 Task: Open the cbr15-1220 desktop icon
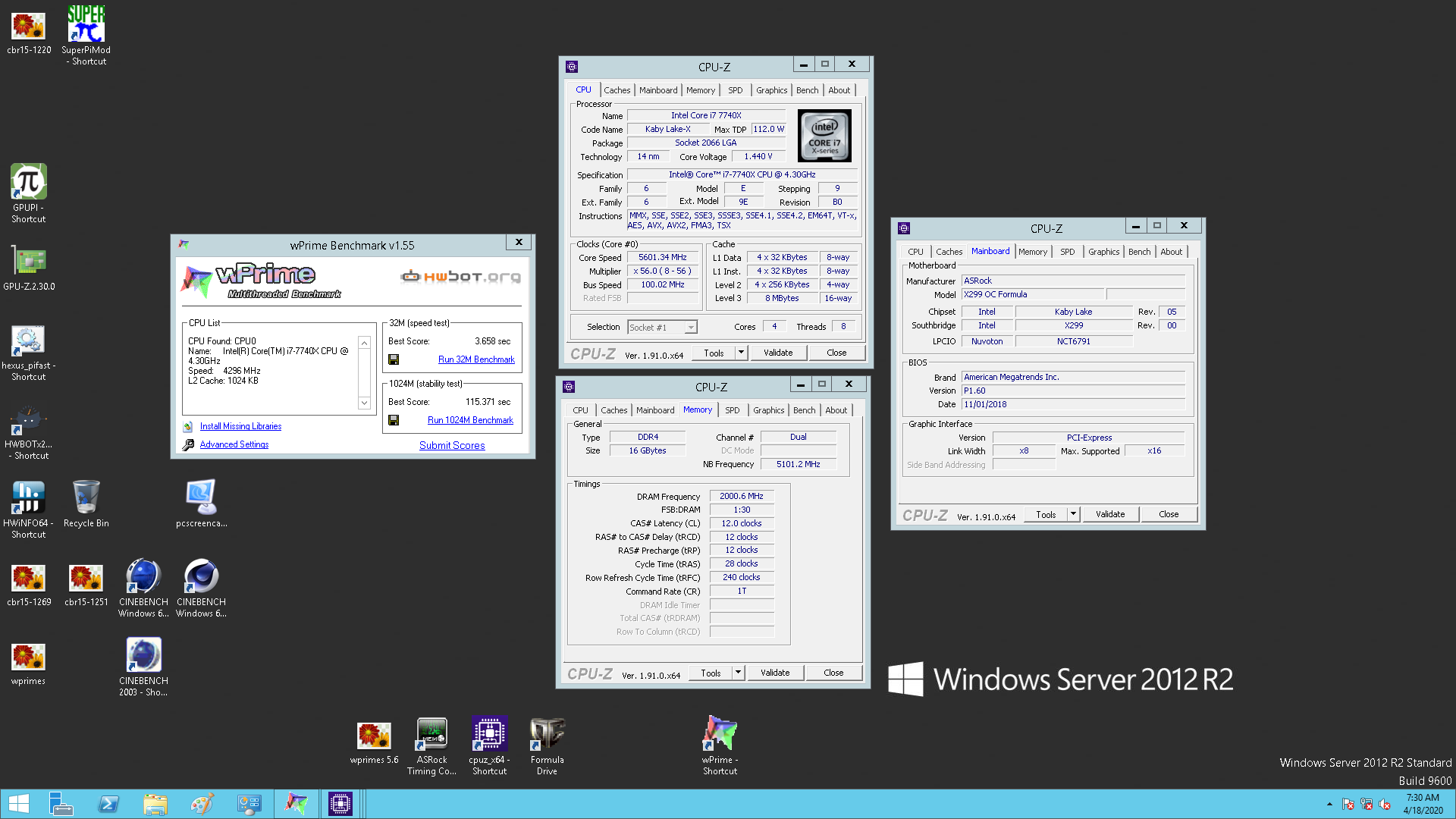(x=29, y=33)
